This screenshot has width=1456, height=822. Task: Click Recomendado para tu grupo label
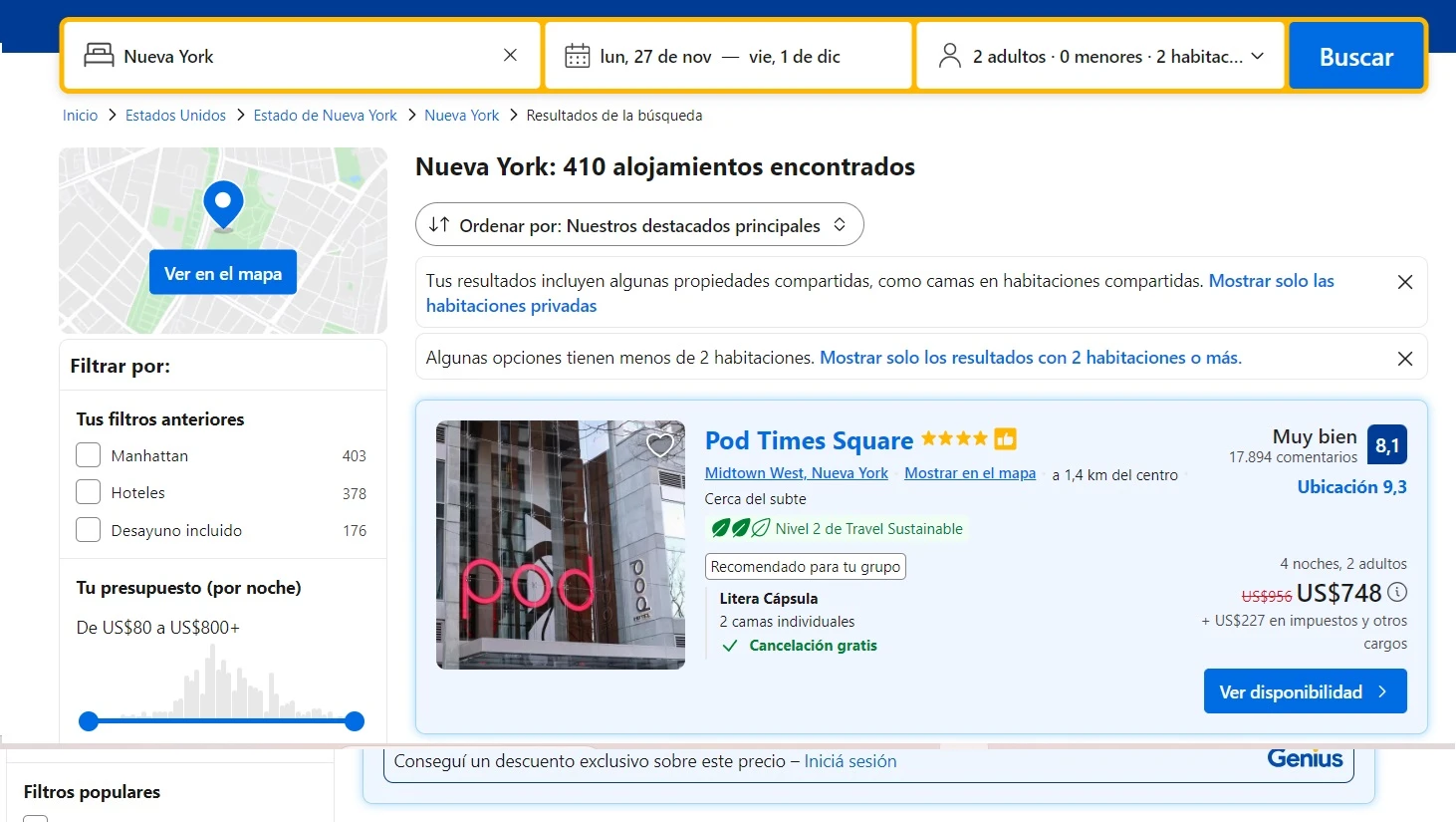coord(806,567)
